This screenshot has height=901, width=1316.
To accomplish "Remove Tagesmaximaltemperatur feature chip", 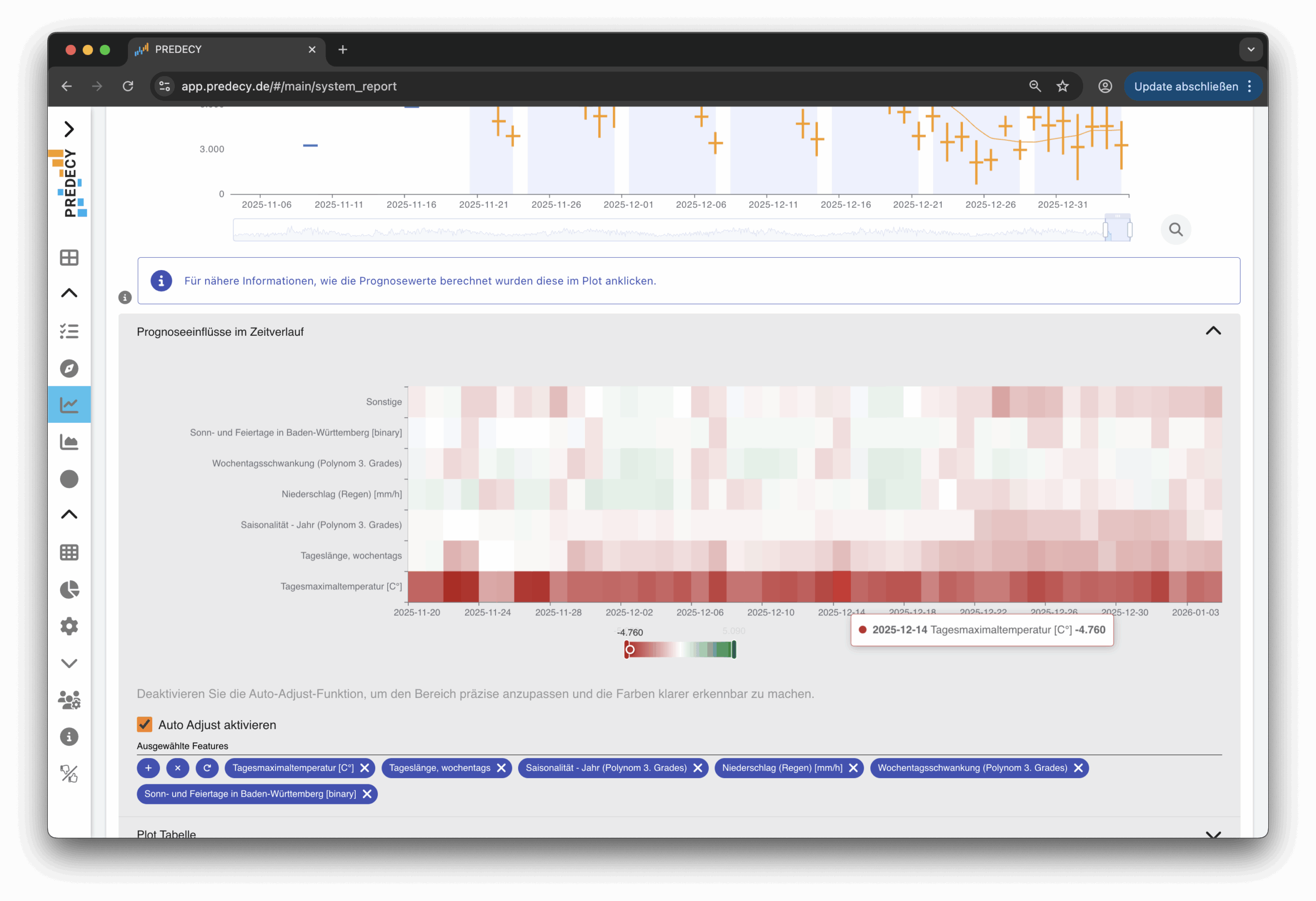I will click(x=364, y=768).
